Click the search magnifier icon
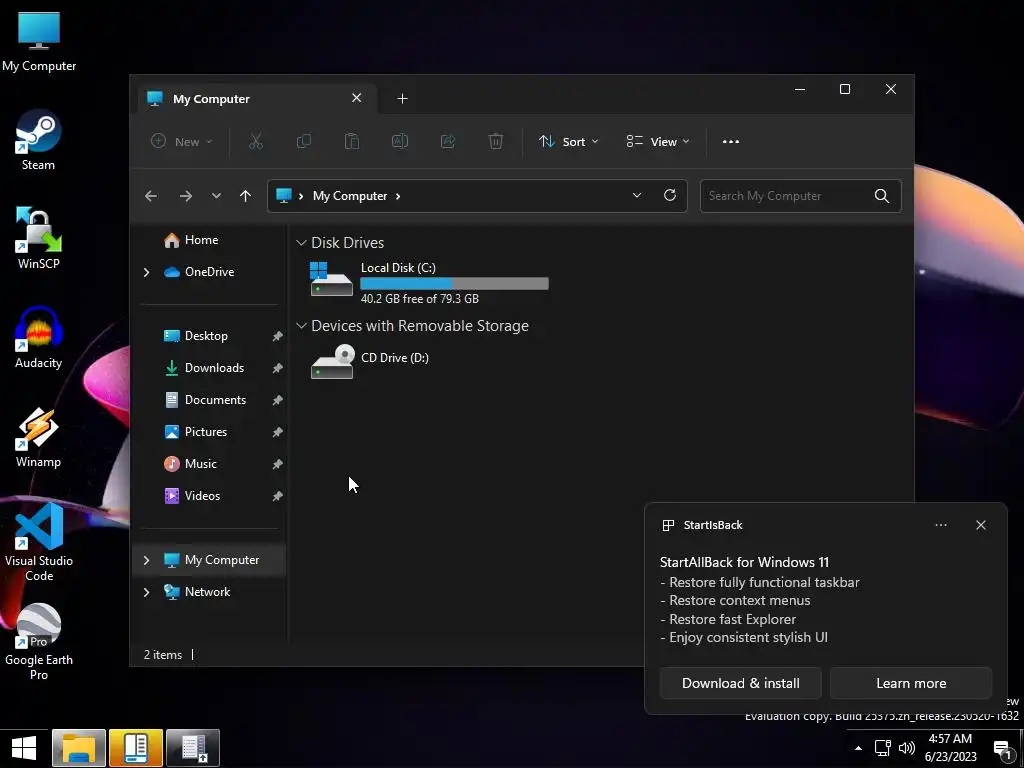 pyautogui.click(x=882, y=196)
